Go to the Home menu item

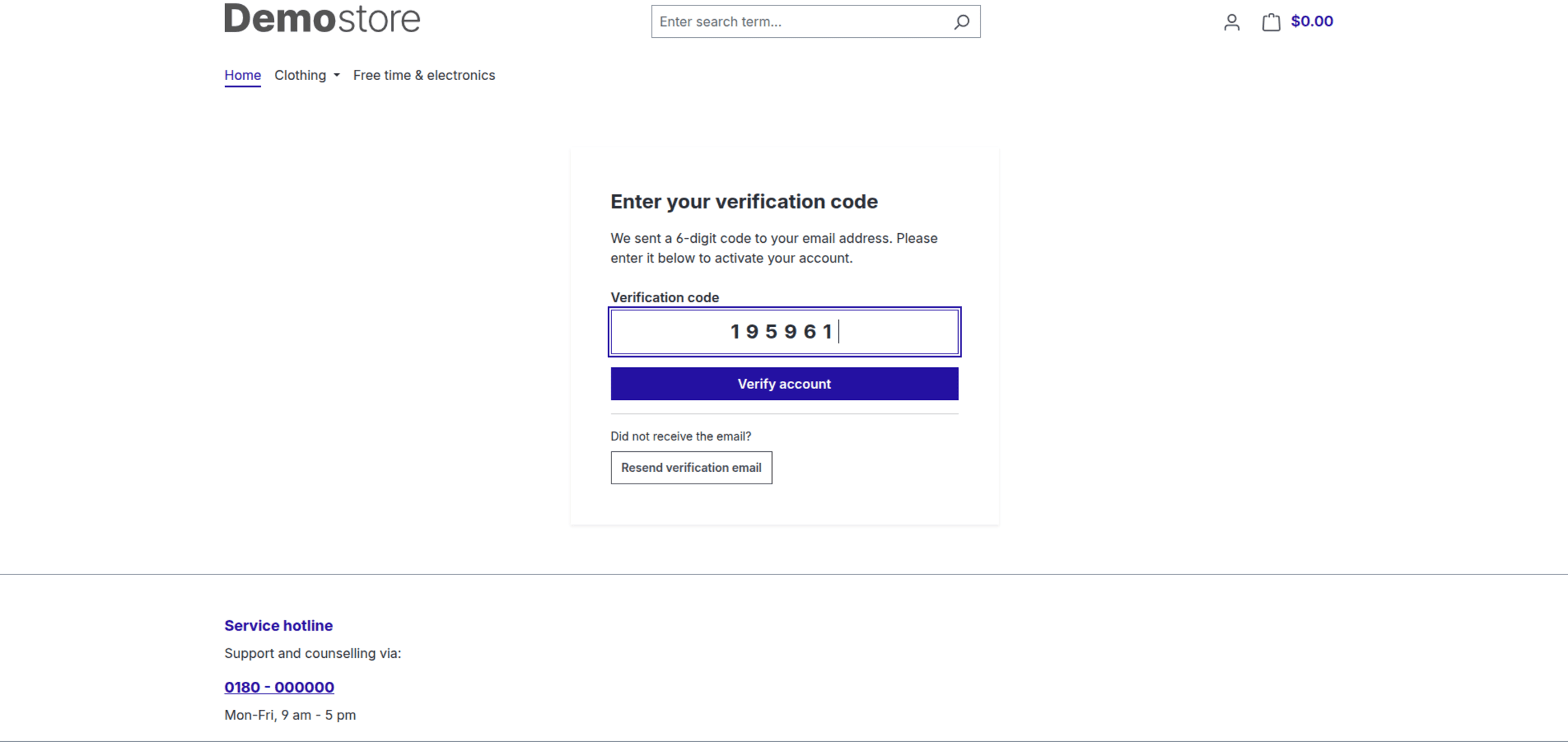click(243, 75)
